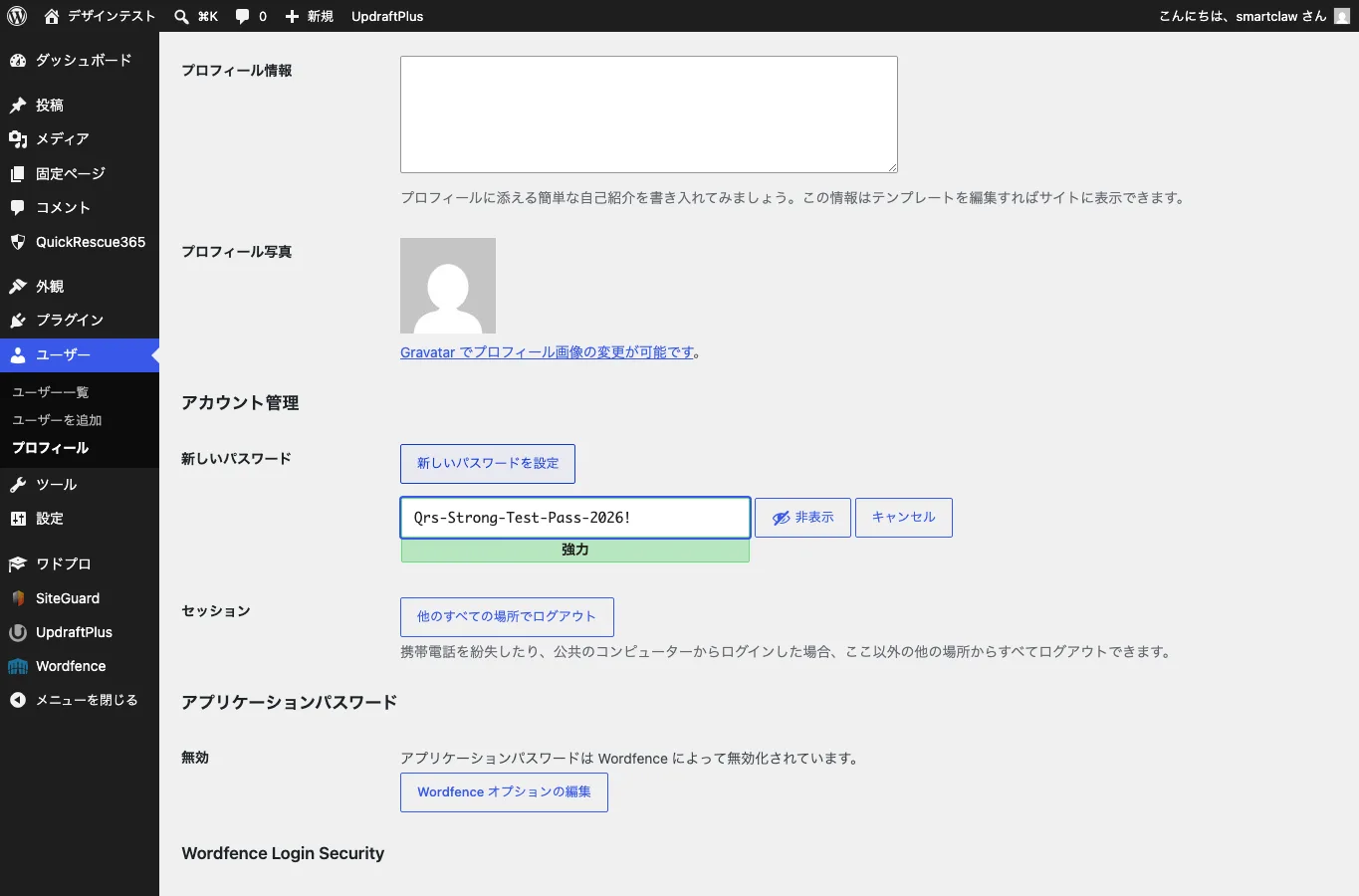This screenshot has height=896, width=1359.
Task: Click Wordfence オプションの編集 button
Action: pos(504,792)
